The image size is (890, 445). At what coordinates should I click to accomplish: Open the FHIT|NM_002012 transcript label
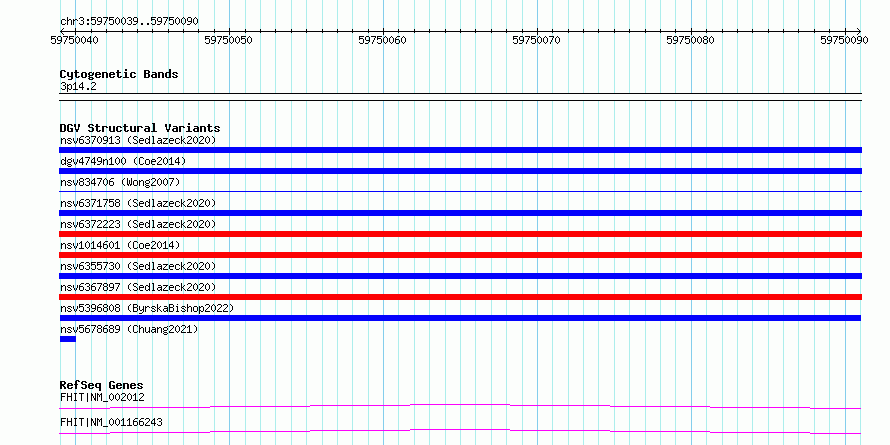coord(102,397)
